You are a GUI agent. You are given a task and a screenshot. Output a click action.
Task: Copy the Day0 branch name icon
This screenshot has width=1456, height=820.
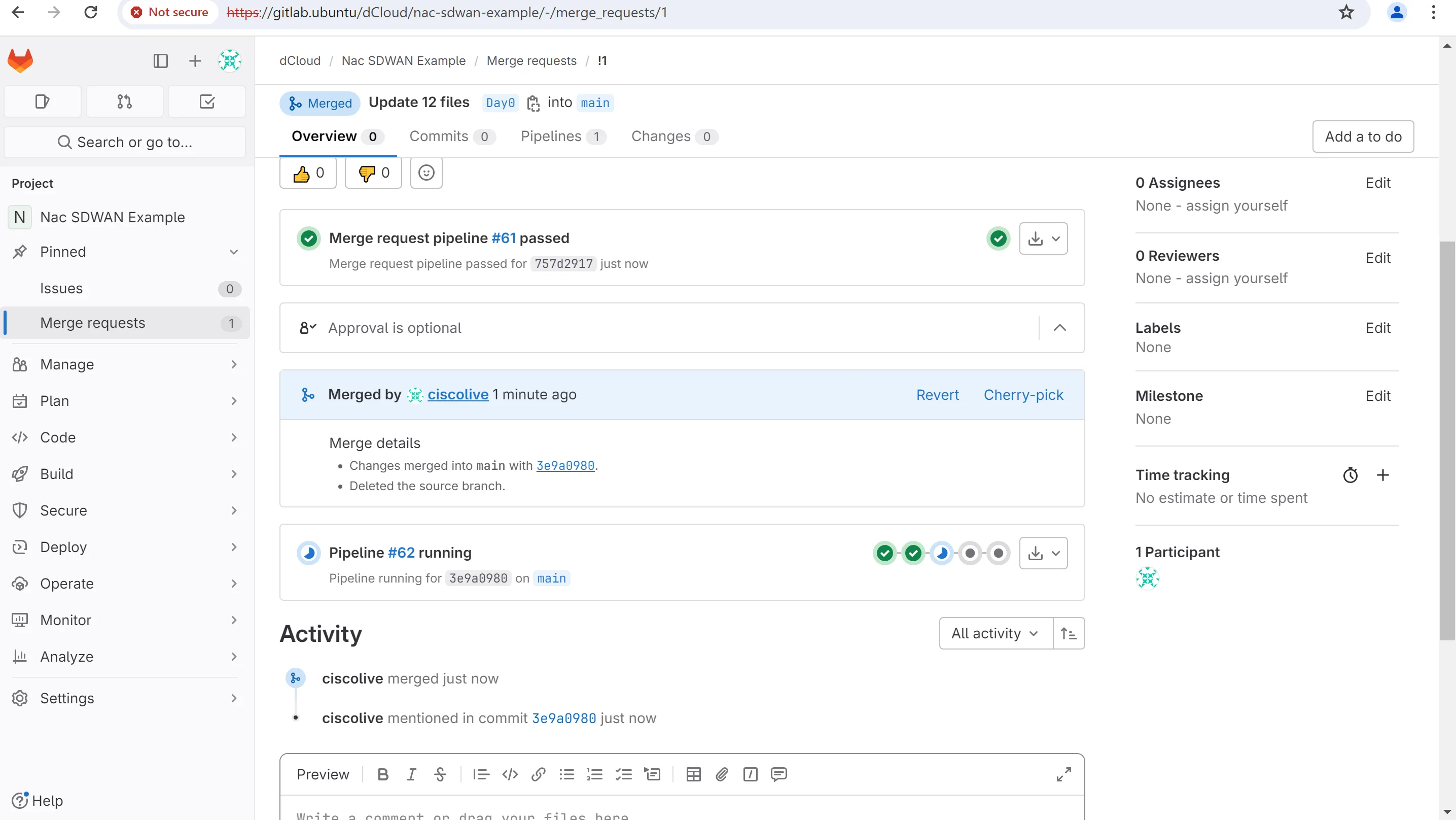533,103
